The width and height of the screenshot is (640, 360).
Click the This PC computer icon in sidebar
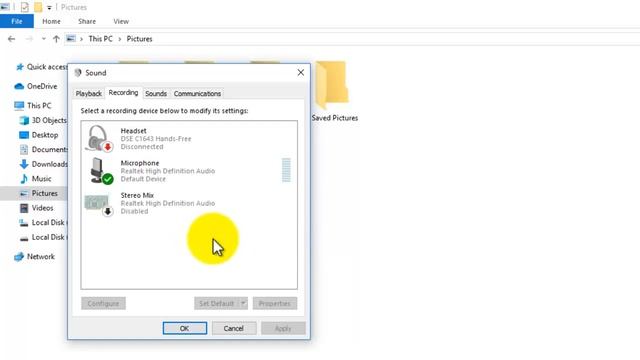(x=19, y=106)
